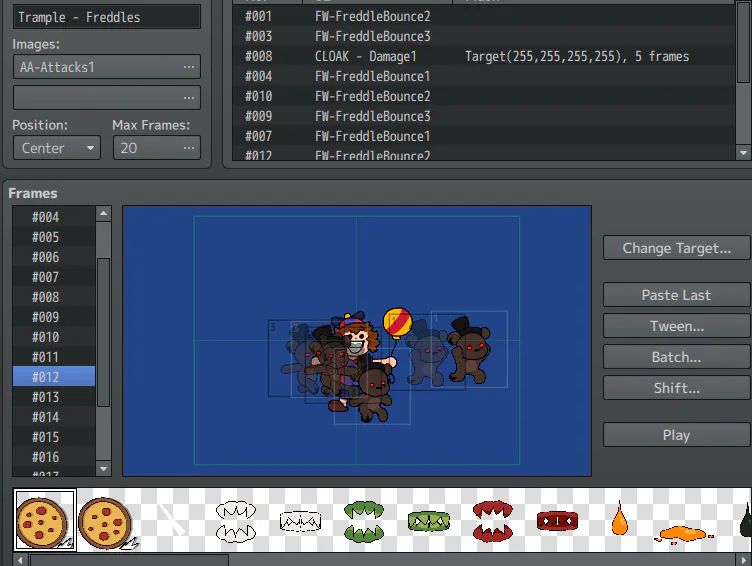Select frame #013 in Frames list
Screen dimensions: 752x566
[54, 397]
